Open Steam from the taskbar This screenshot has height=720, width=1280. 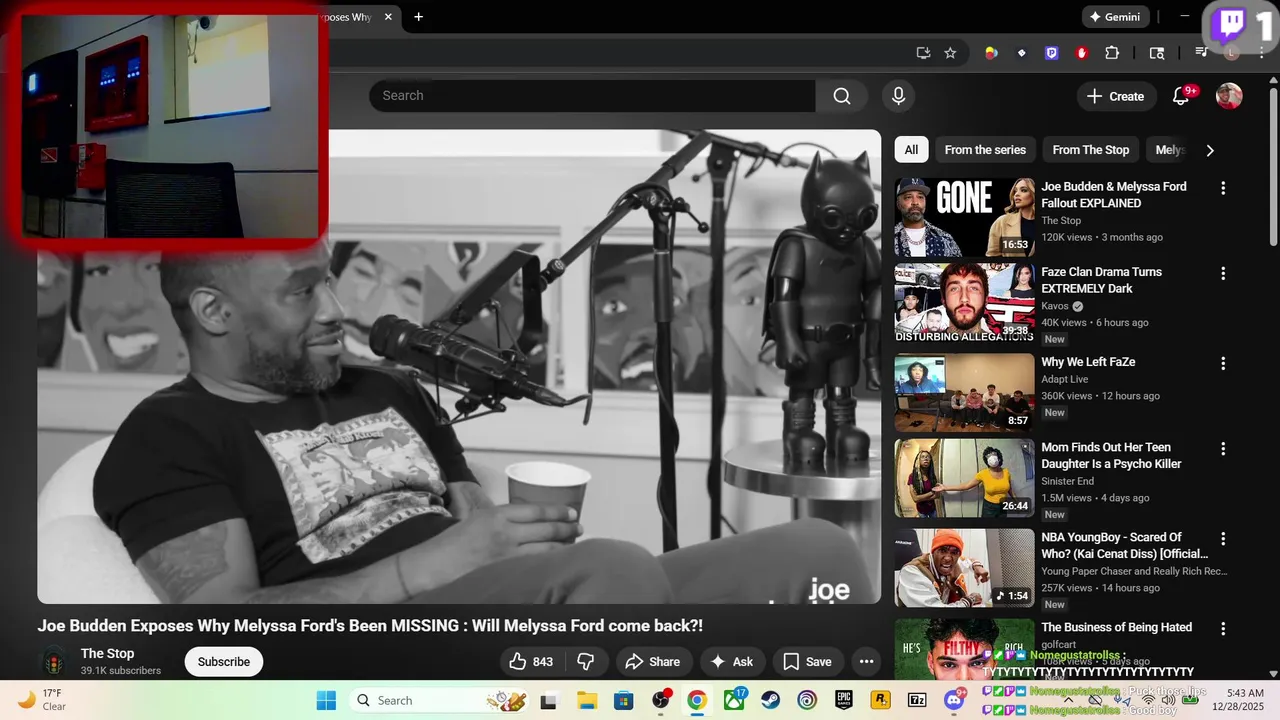click(771, 700)
